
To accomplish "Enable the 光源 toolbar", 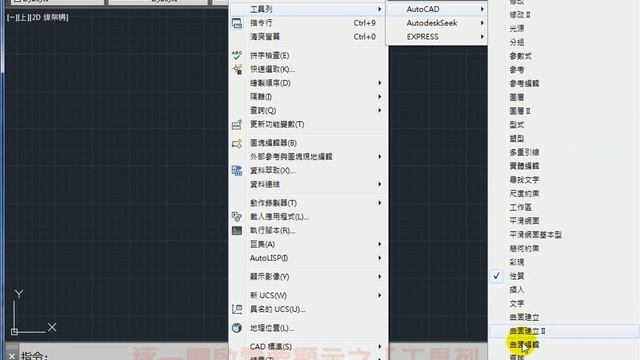I will [x=516, y=29].
